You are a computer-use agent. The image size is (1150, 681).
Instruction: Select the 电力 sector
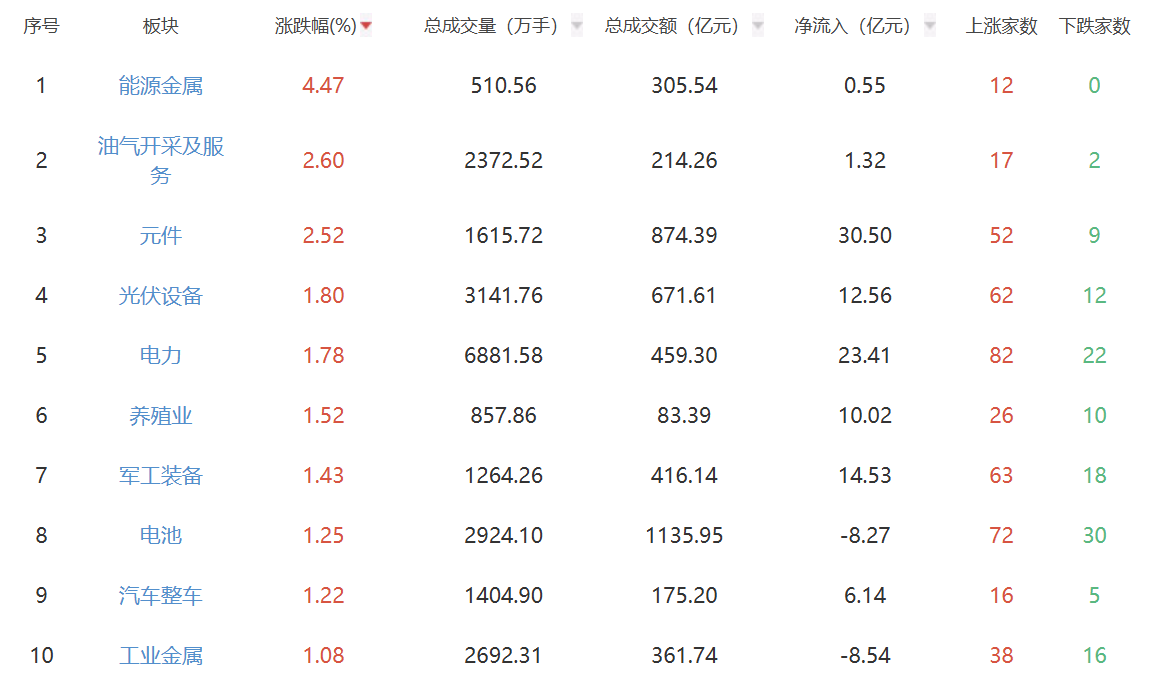point(160,355)
